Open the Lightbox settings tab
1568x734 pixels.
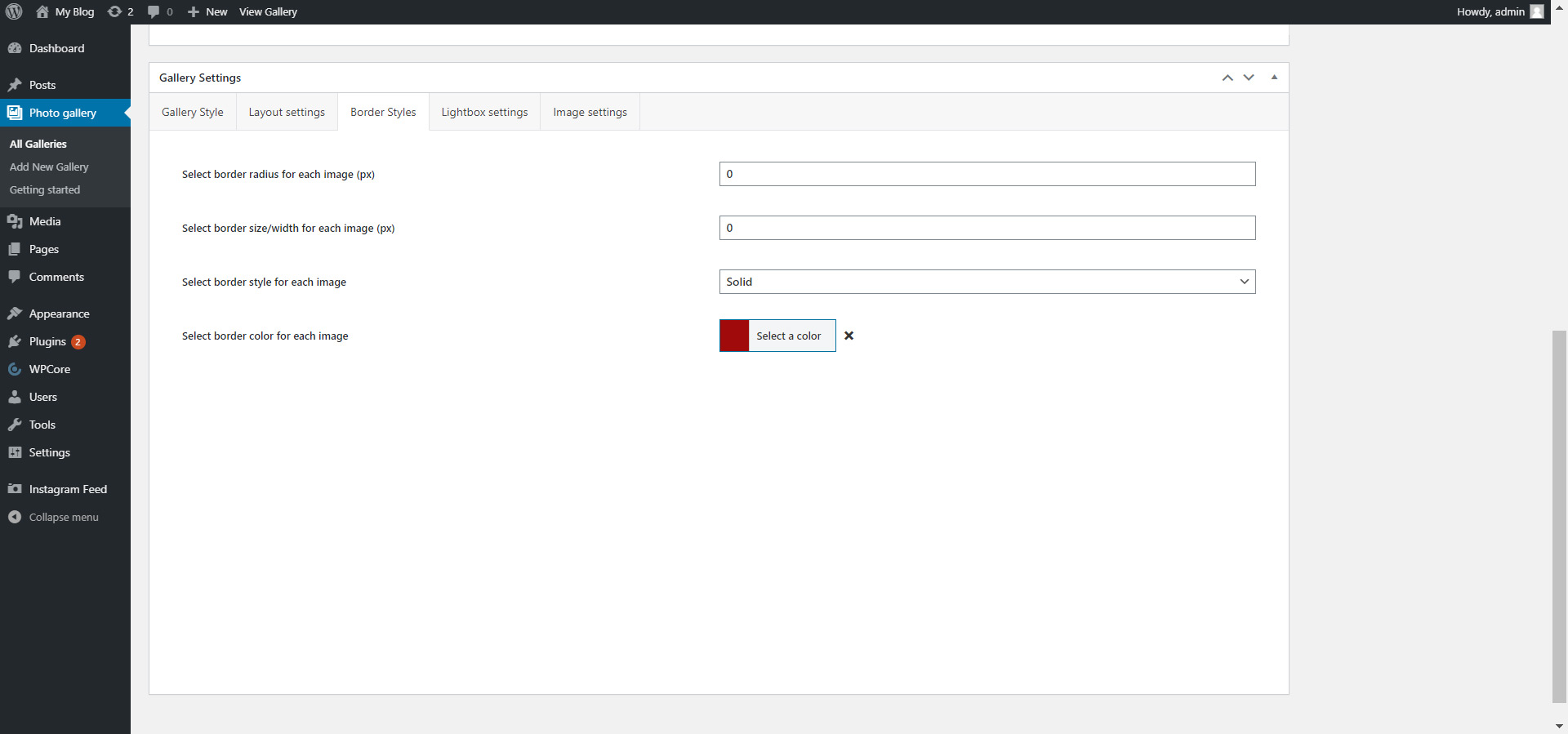click(484, 112)
